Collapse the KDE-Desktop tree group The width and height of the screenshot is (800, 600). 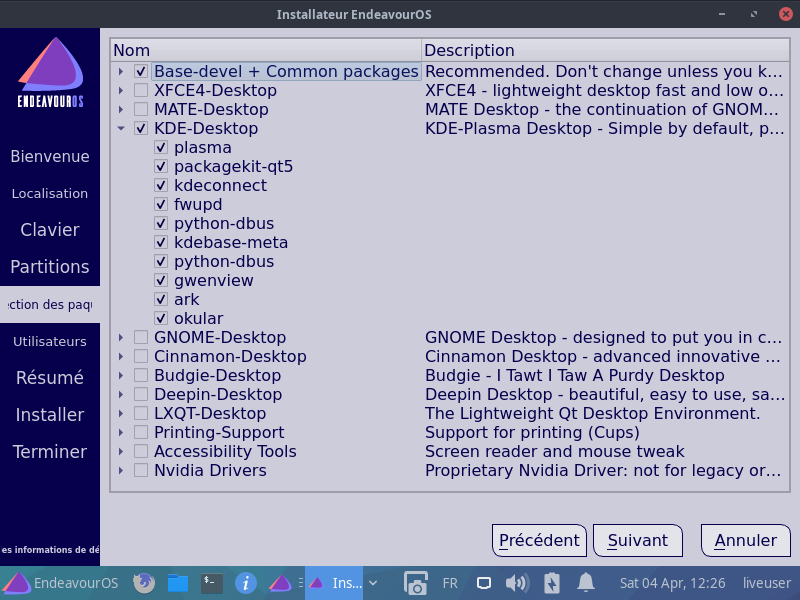121,129
